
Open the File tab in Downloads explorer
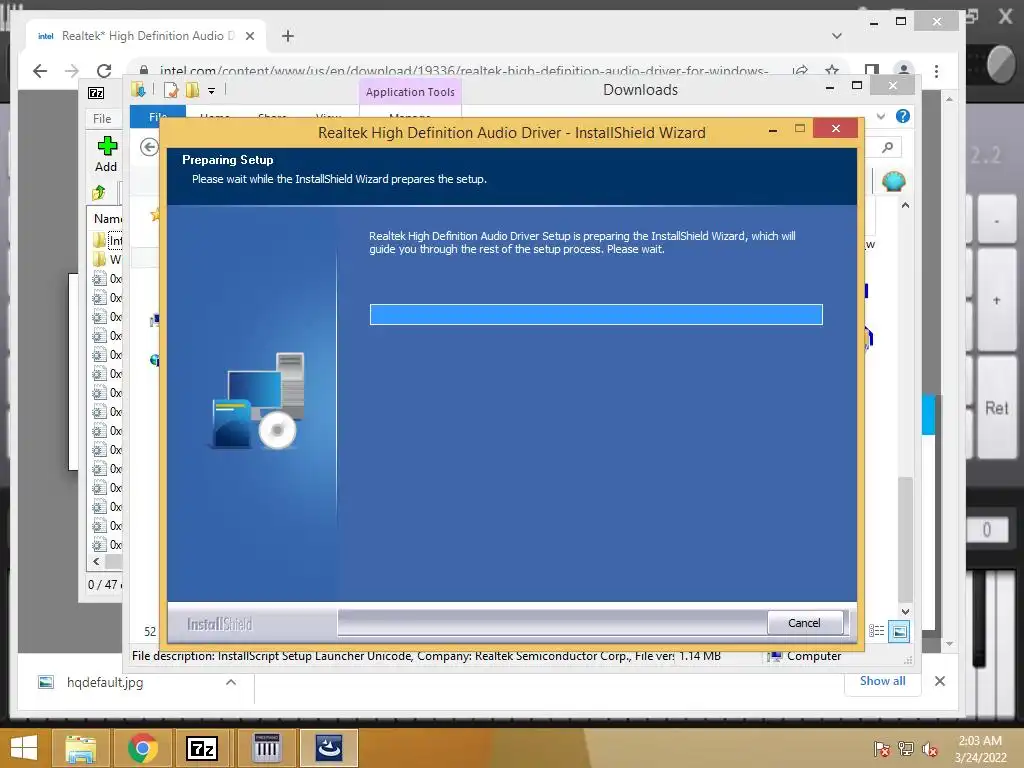tap(157, 116)
